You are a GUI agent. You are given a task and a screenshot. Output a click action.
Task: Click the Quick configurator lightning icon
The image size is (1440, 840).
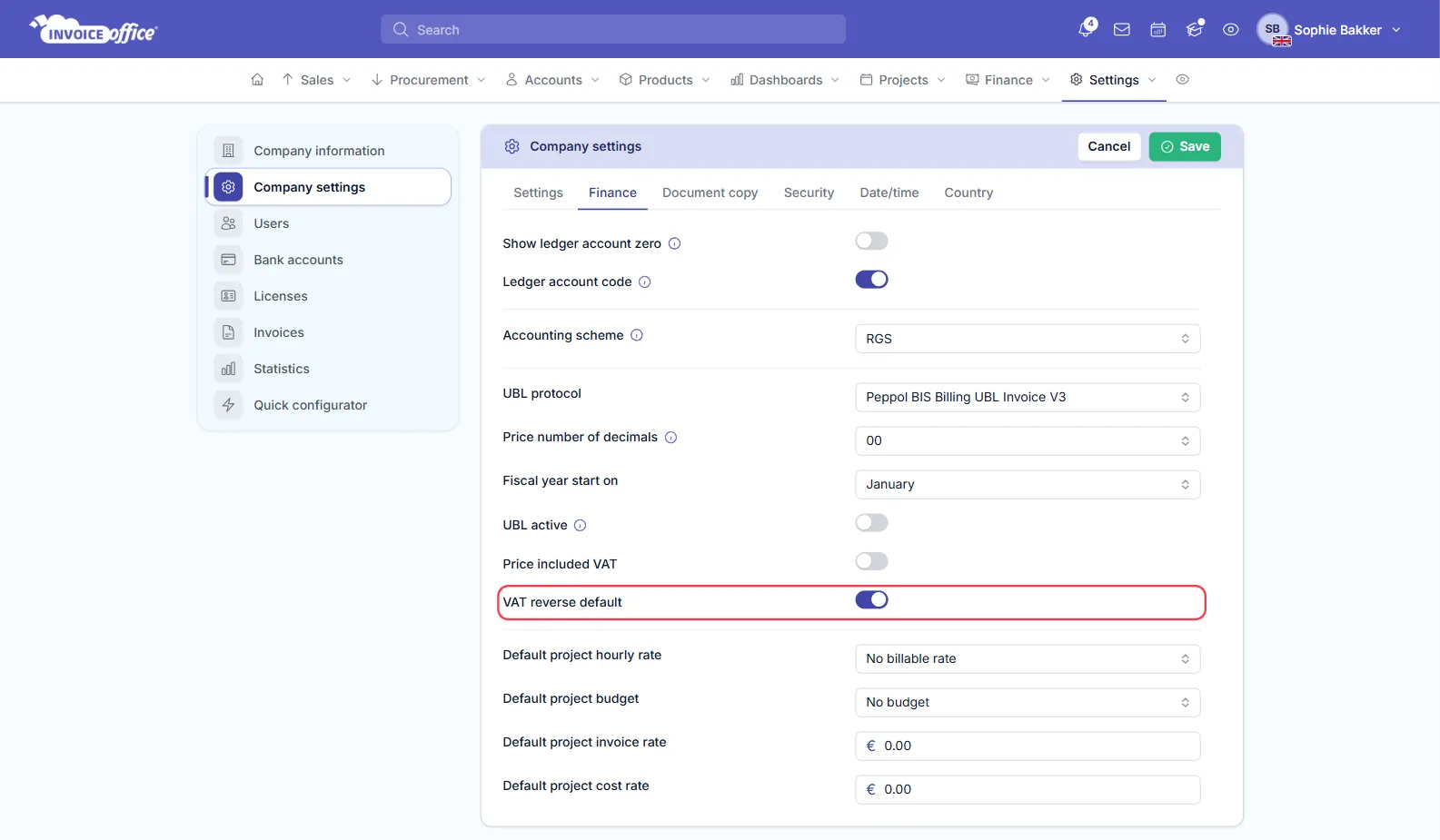click(x=228, y=405)
